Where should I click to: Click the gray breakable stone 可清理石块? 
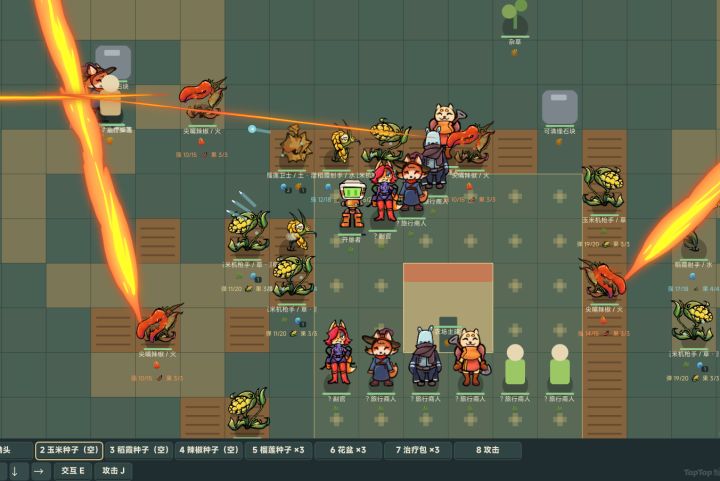click(559, 107)
